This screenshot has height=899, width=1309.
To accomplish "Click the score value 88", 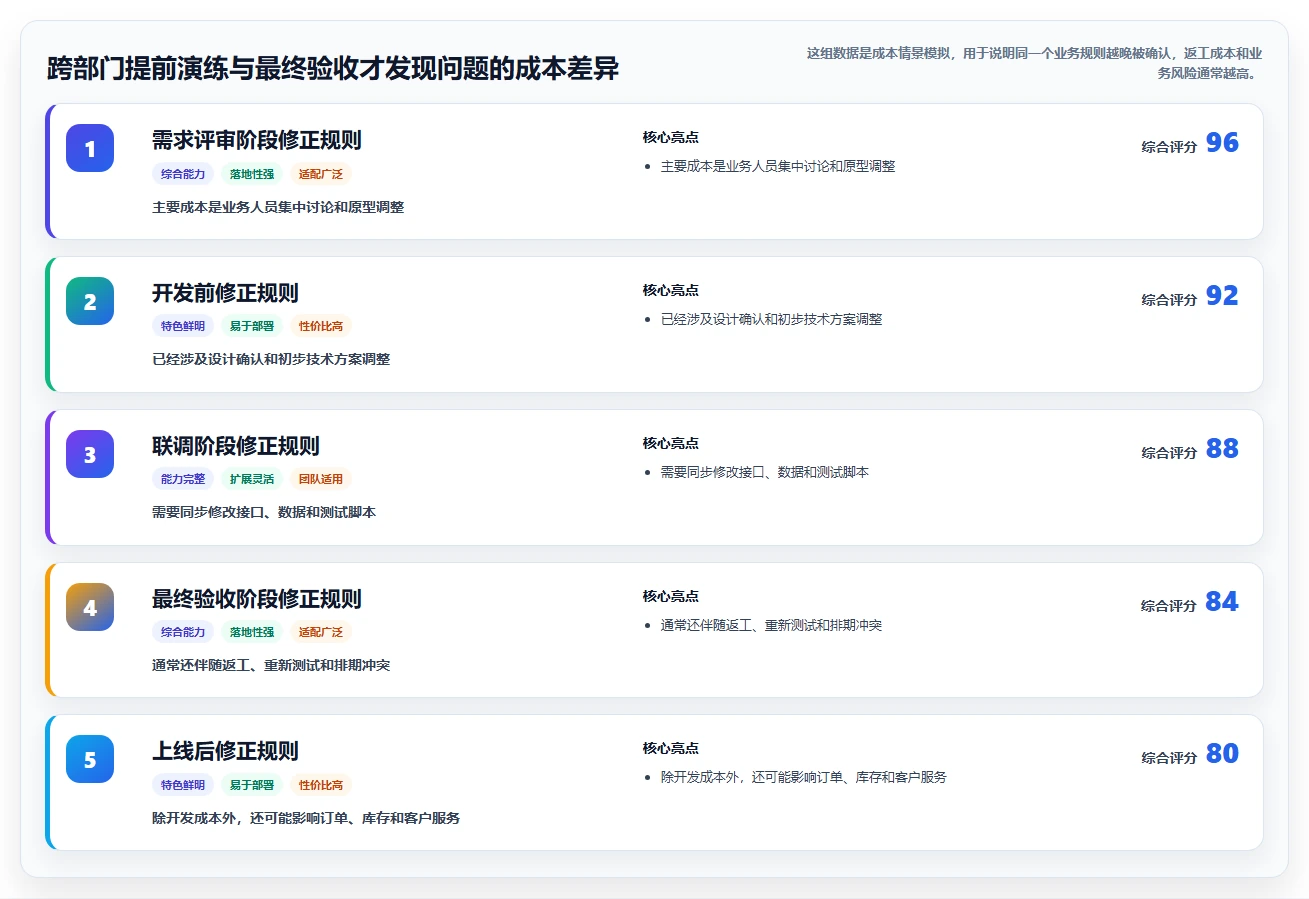I will [x=1222, y=449].
